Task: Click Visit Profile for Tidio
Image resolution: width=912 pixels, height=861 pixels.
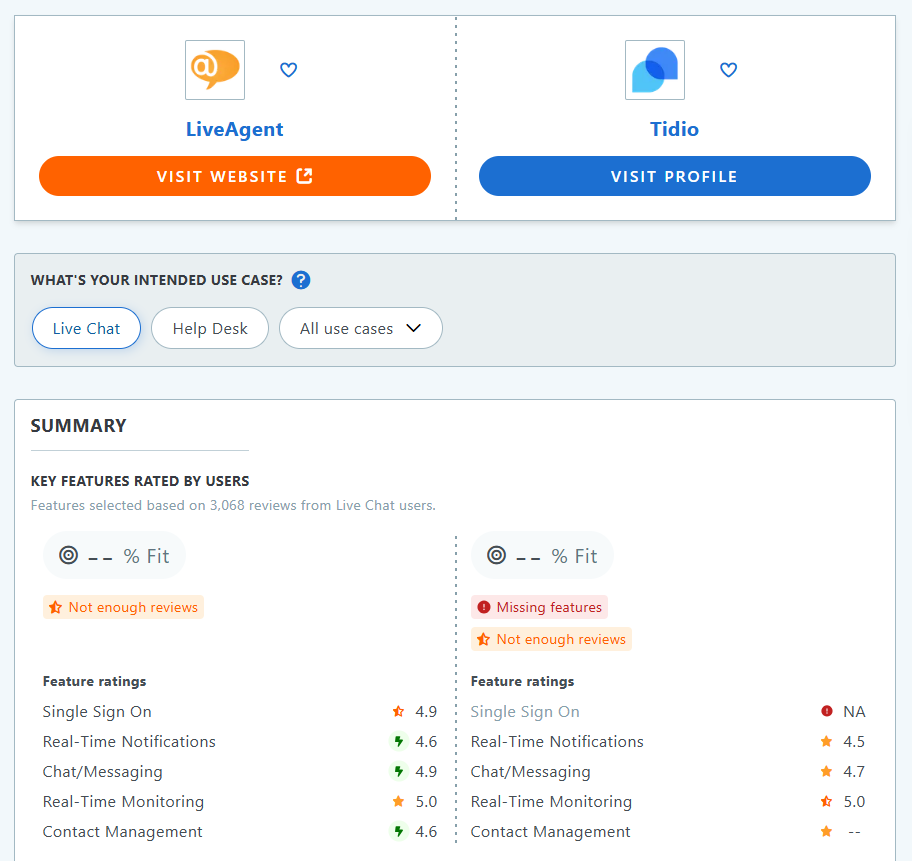Action: (674, 176)
